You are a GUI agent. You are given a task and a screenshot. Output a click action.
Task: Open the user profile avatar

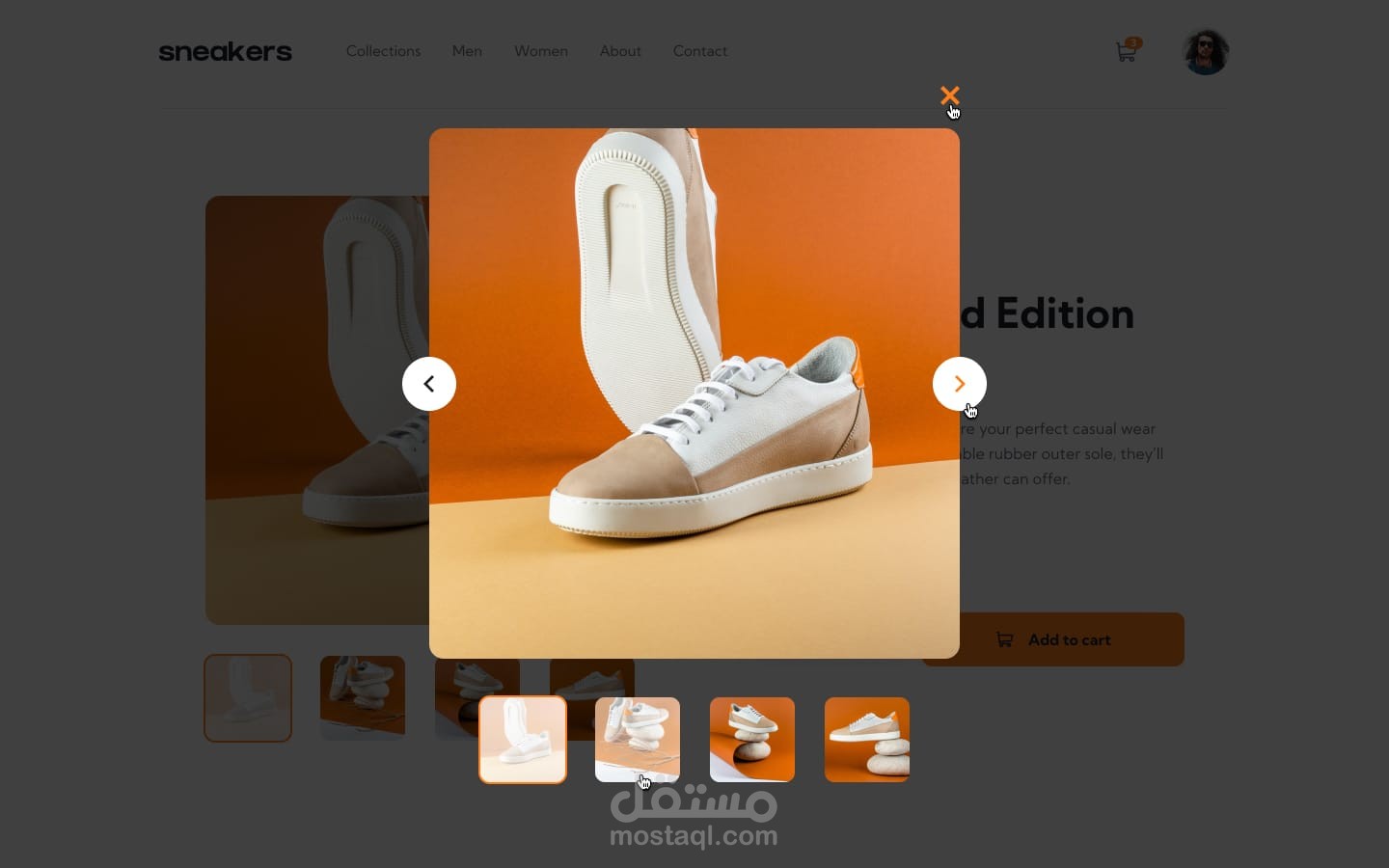[1206, 51]
